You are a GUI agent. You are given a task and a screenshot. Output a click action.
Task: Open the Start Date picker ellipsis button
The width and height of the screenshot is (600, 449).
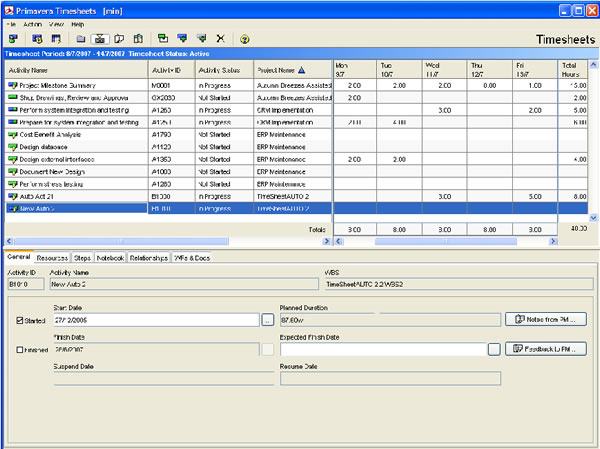(x=267, y=320)
